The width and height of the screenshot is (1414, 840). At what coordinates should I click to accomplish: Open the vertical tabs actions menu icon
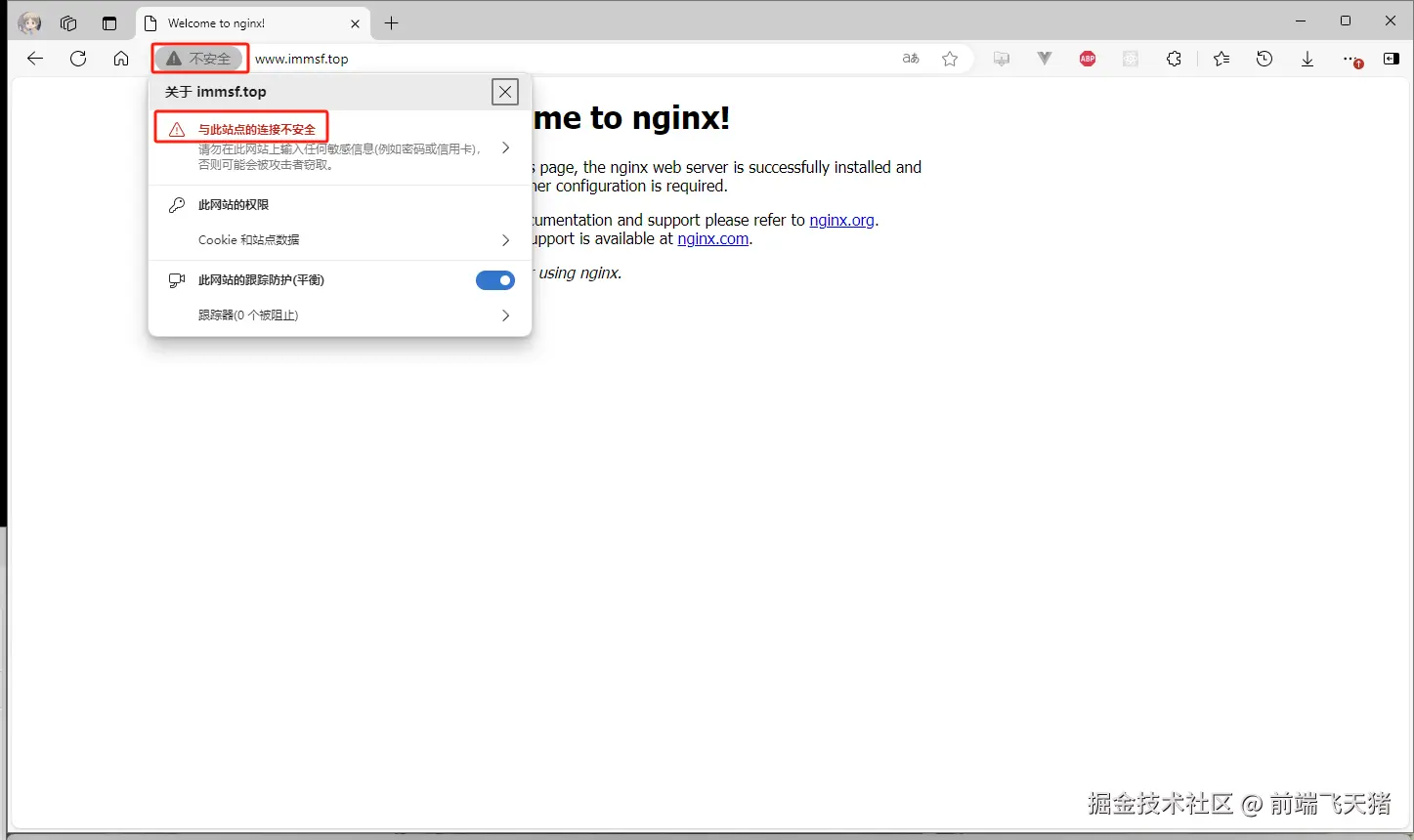coord(109,22)
